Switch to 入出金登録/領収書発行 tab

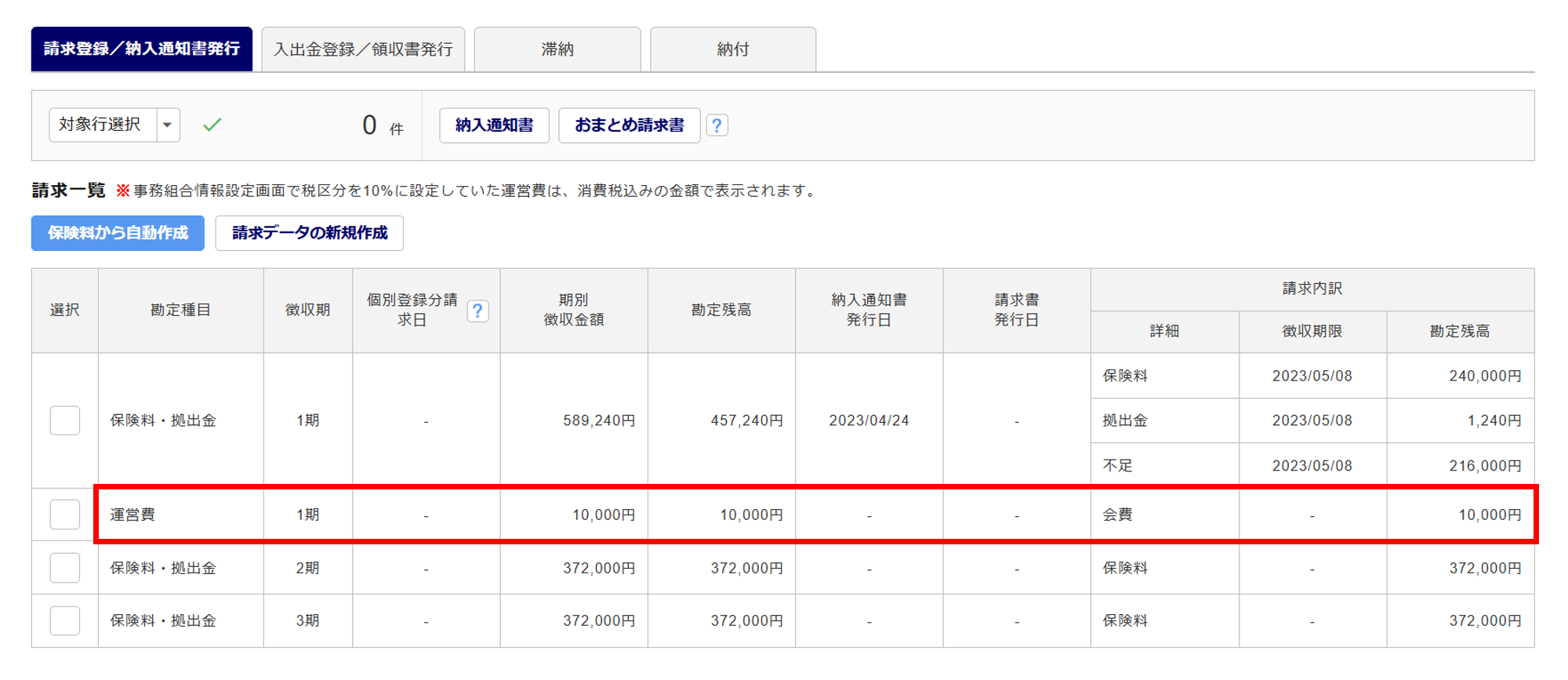click(x=363, y=49)
